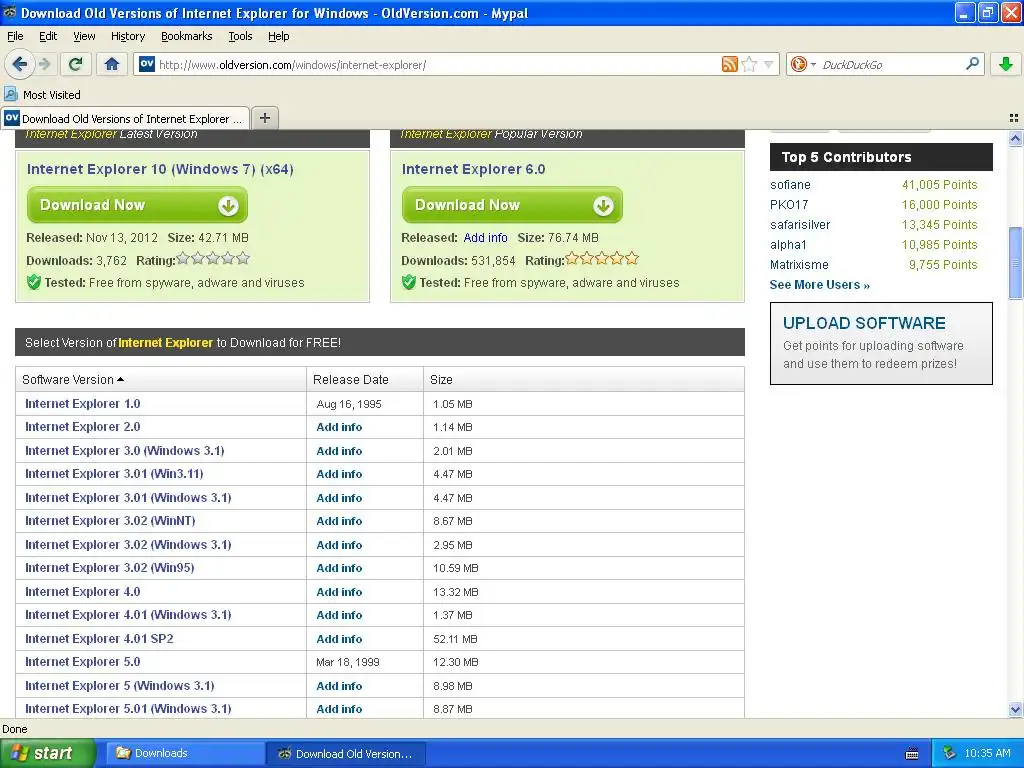Switch to Downloads folder in taskbar
Viewport: 1024px width, 768px height.
coord(185,753)
